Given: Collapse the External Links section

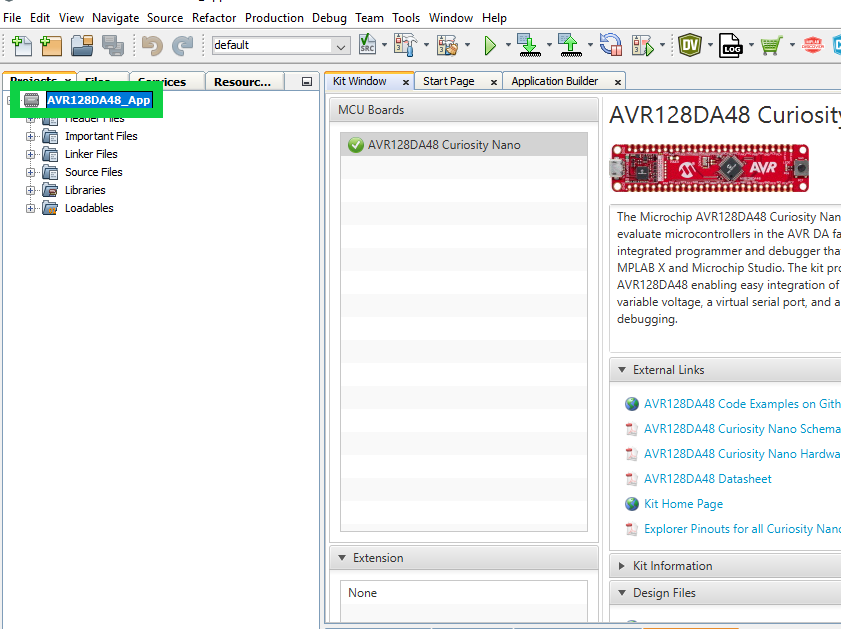Looking at the screenshot, I should pos(622,370).
